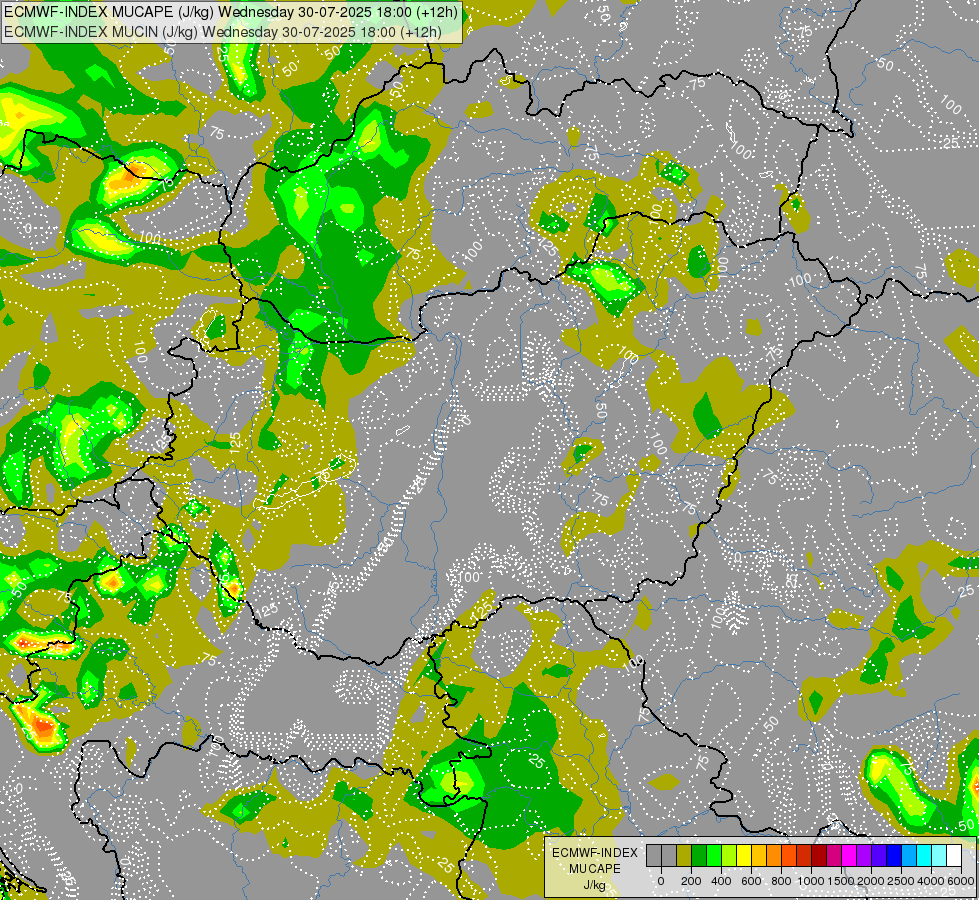Click the legend value 4000
Image resolution: width=979 pixels, height=900 pixels.
tap(931, 881)
